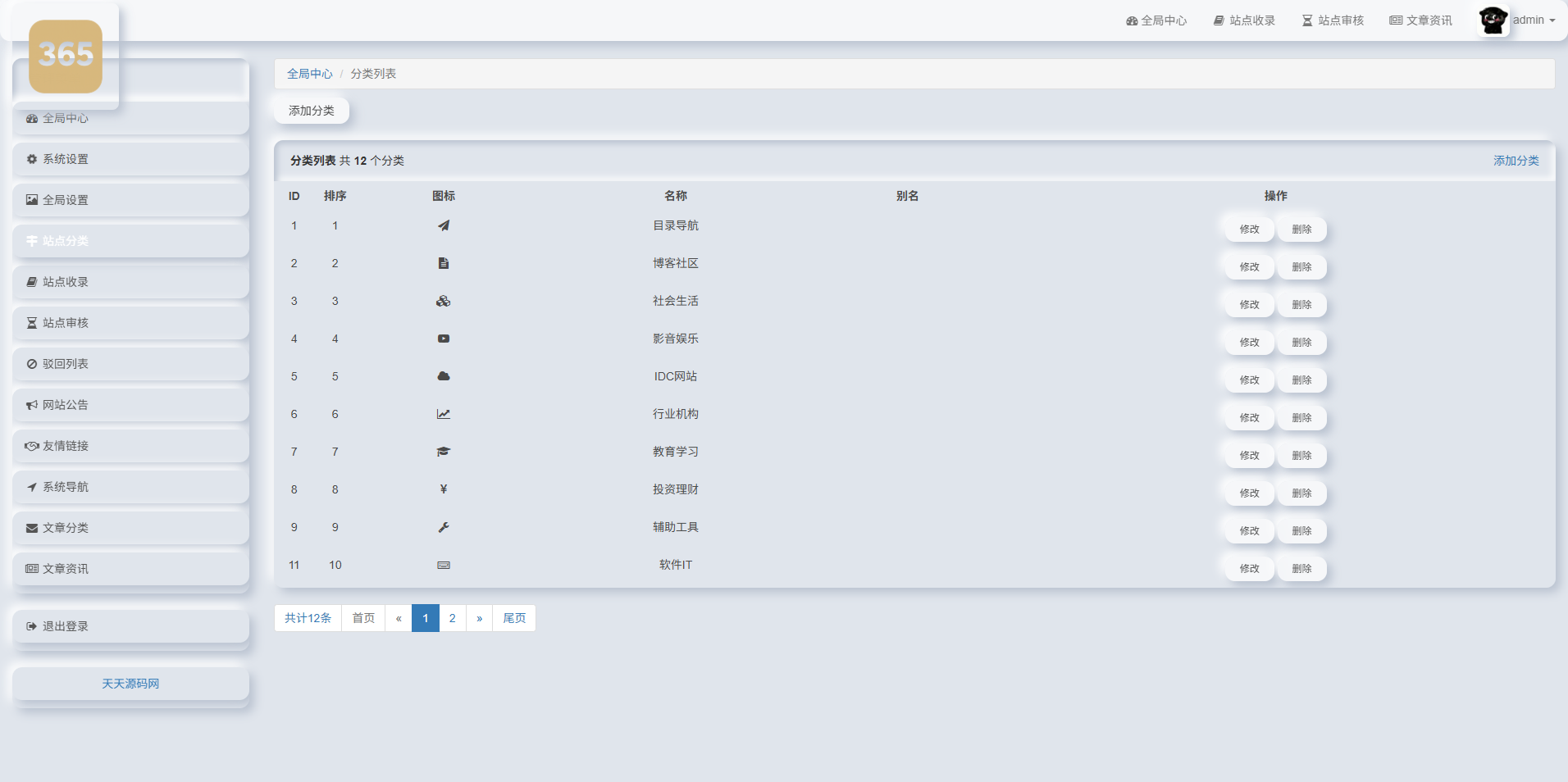The height and width of the screenshot is (782, 1568).
Task: Click the « previous page chevron
Action: [399, 617]
